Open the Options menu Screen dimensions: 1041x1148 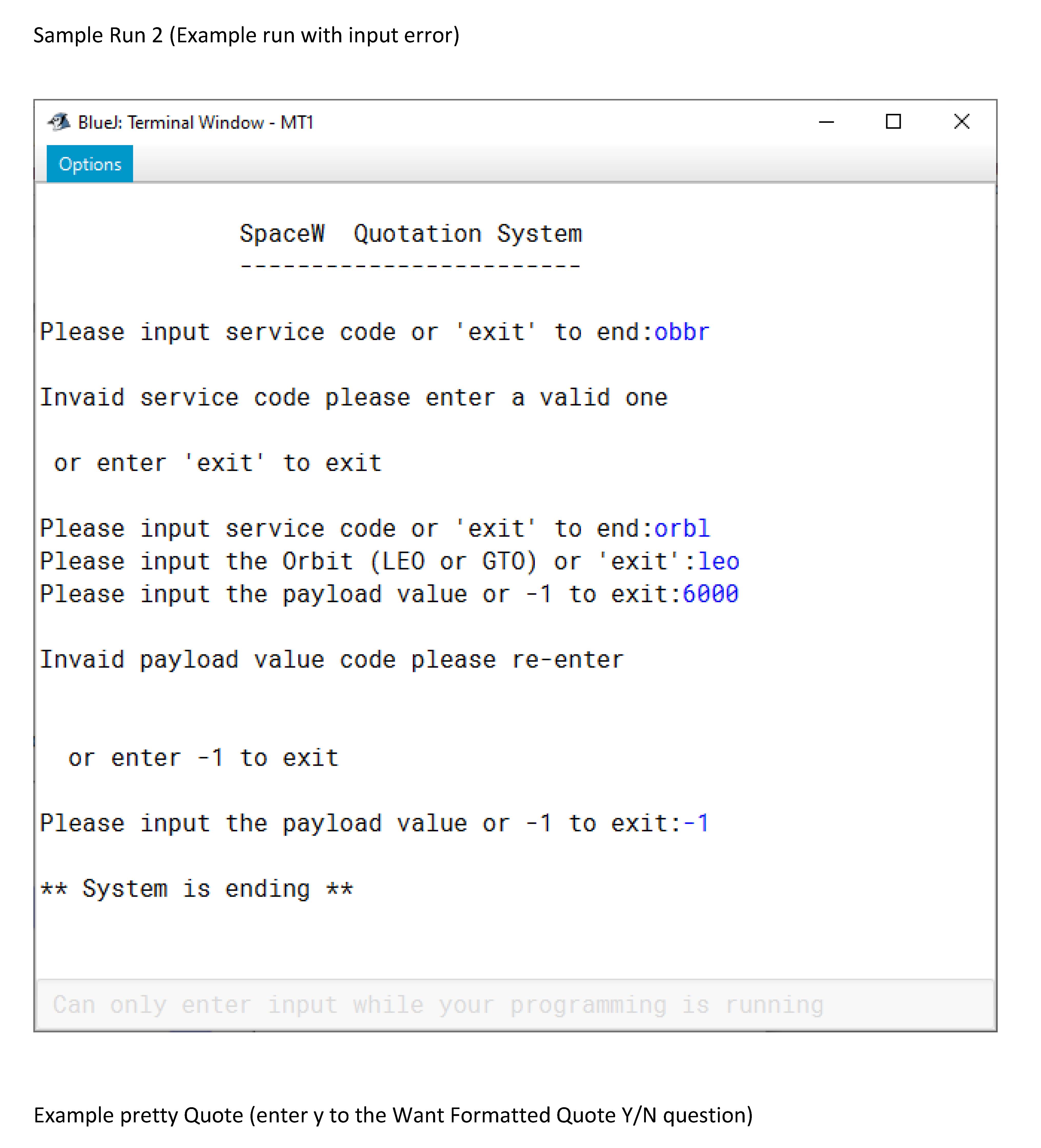click(89, 164)
